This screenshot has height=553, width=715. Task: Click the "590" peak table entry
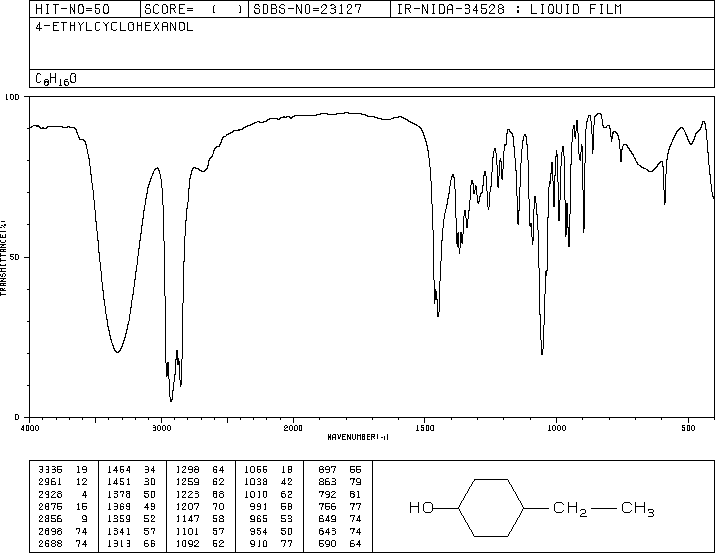[327, 543]
